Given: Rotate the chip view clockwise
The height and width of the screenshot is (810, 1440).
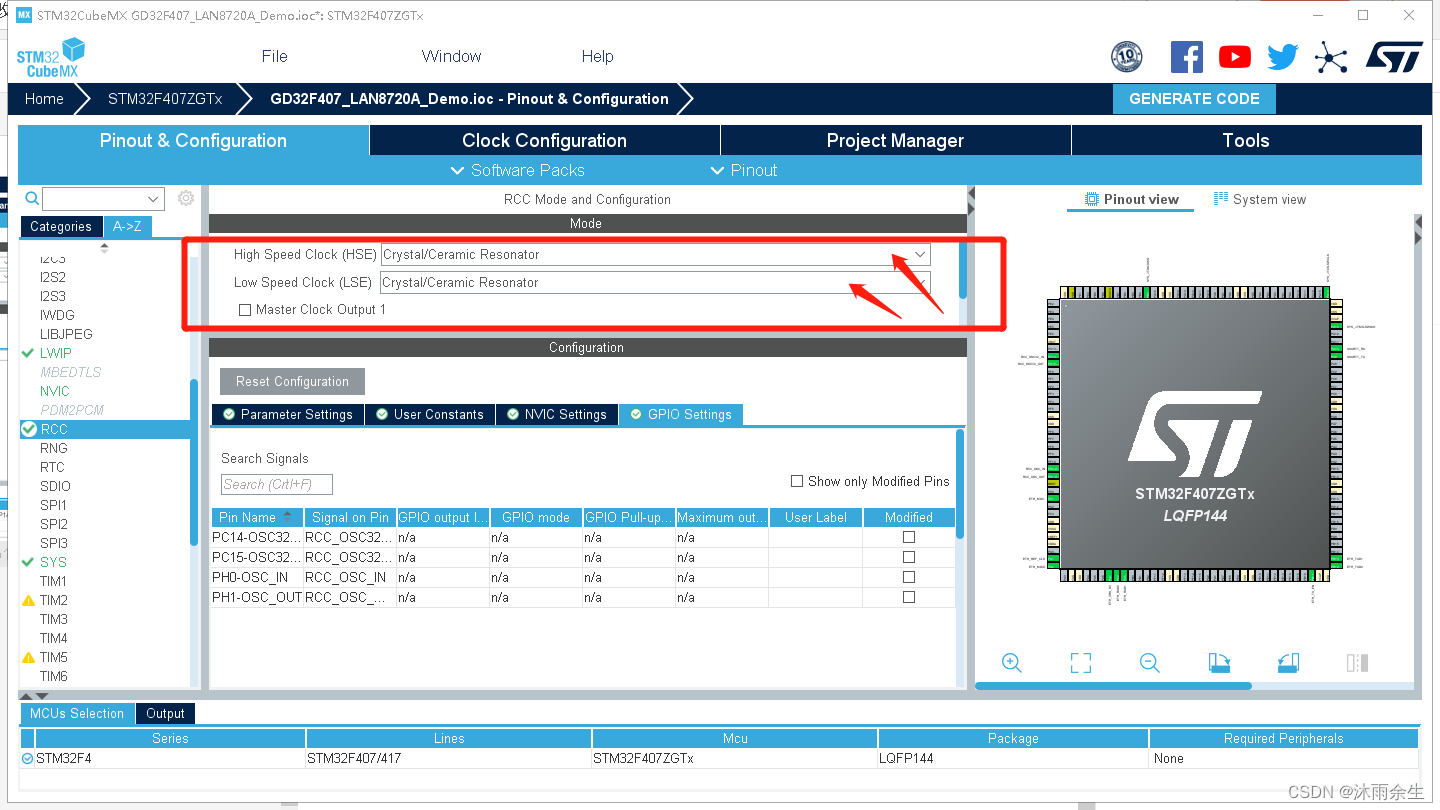Looking at the screenshot, I should click(x=1219, y=663).
